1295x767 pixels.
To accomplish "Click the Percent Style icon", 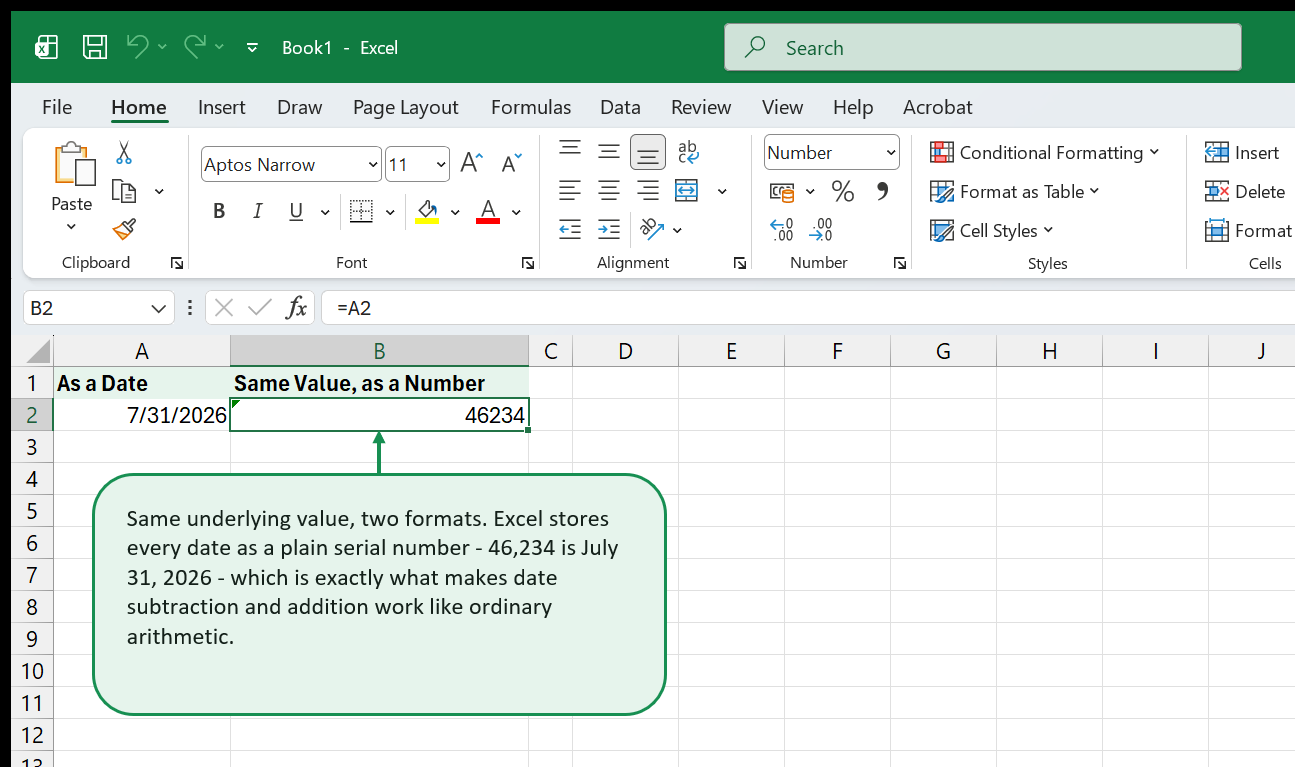I will (843, 191).
